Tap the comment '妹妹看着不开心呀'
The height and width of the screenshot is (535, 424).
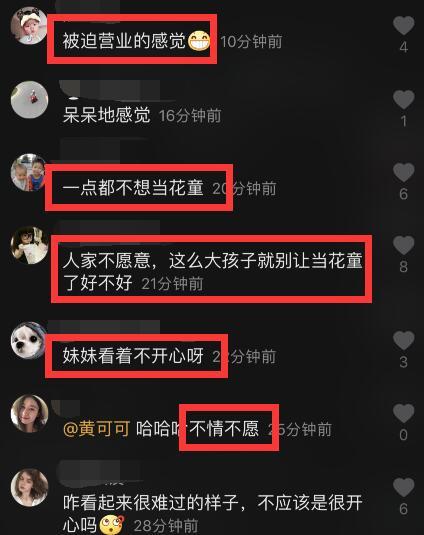(133, 356)
